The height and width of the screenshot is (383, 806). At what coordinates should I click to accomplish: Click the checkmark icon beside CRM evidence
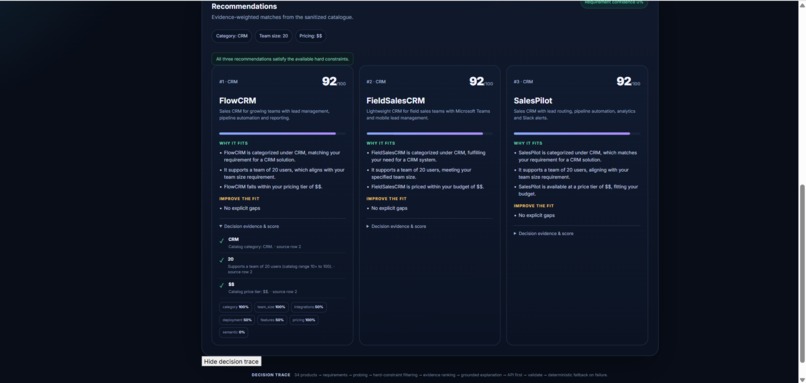click(x=222, y=241)
